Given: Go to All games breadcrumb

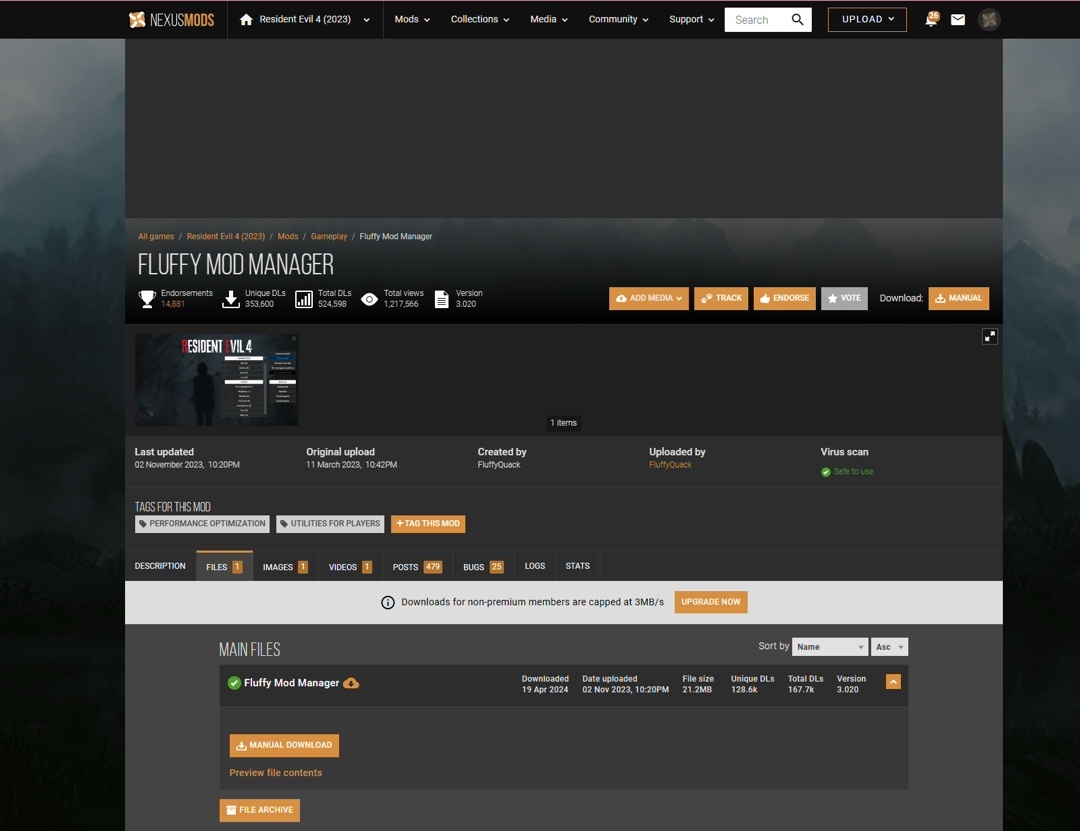Looking at the screenshot, I should pyautogui.click(x=156, y=236).
